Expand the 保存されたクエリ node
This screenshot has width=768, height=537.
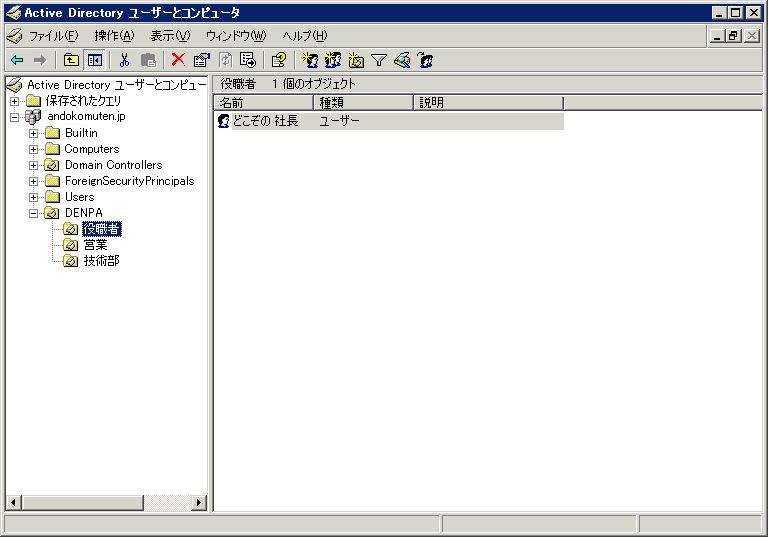15,101
